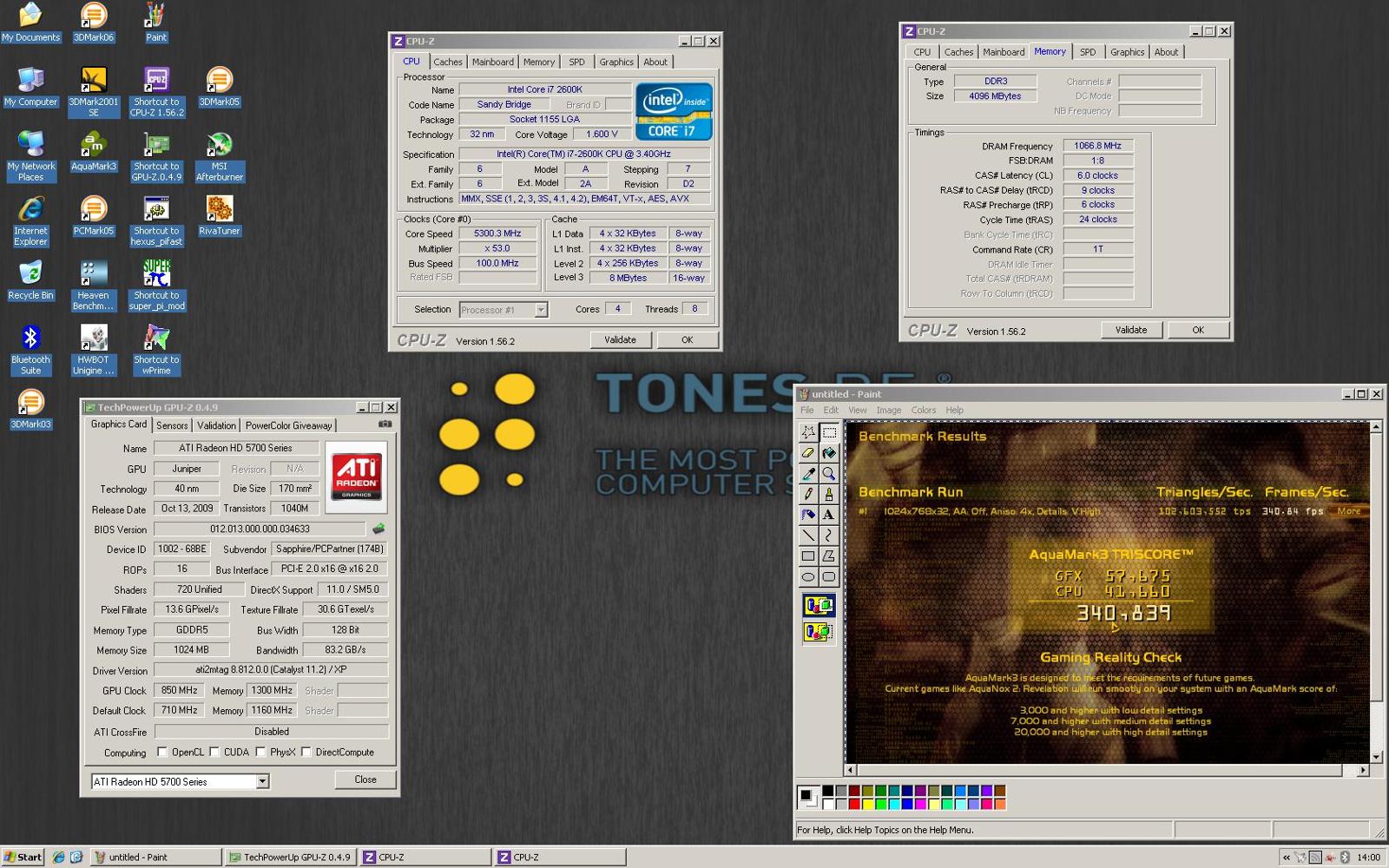Pick the bright green swatch in Paint palette
The image size is (1389, 868).
click(881, 804)
